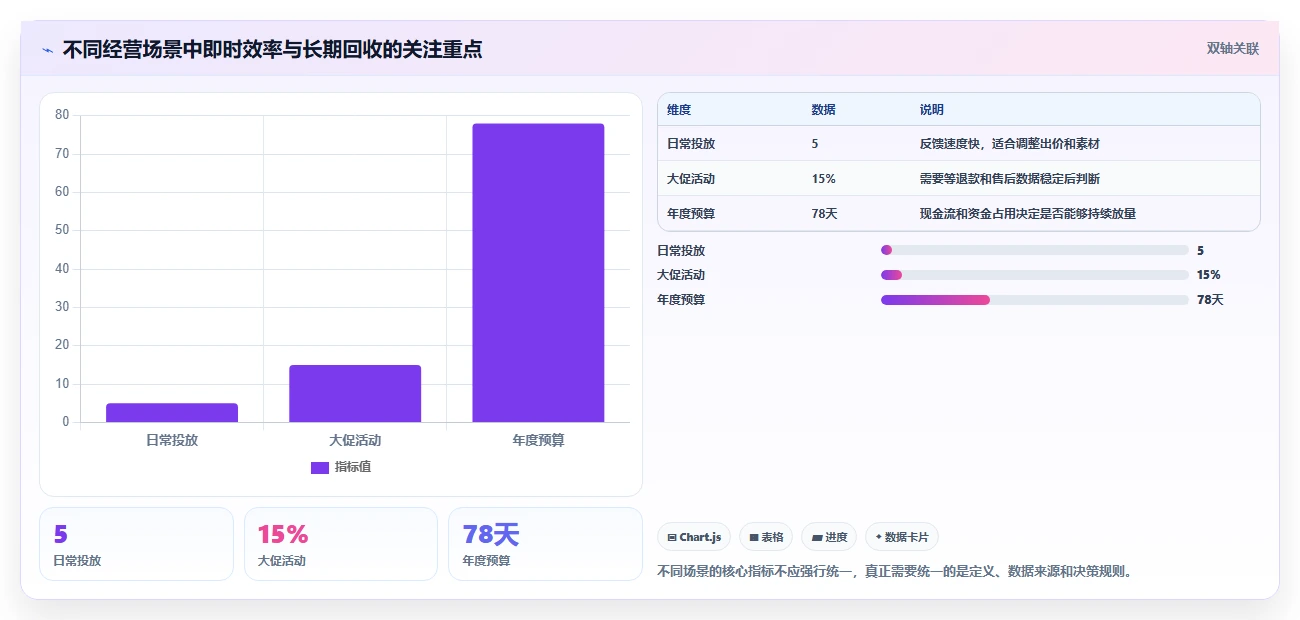Screen dimensions: 1300x620
Task: Click the 进度 tag chip
Action: [x=829, y=537]
